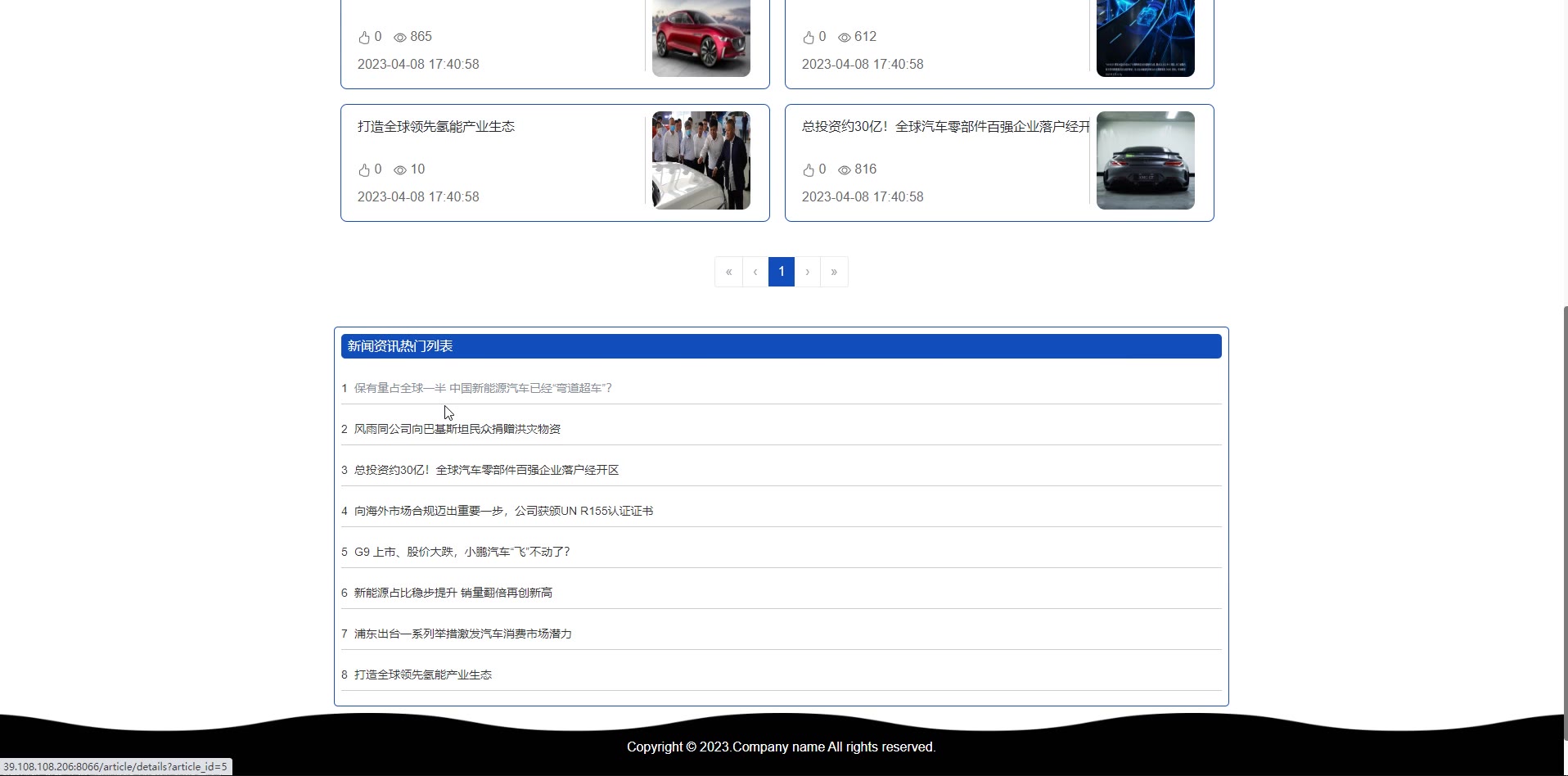Click the eye views icon showing 816
This screenshot has height=776, width=1568.
click(x=845, y=170)
